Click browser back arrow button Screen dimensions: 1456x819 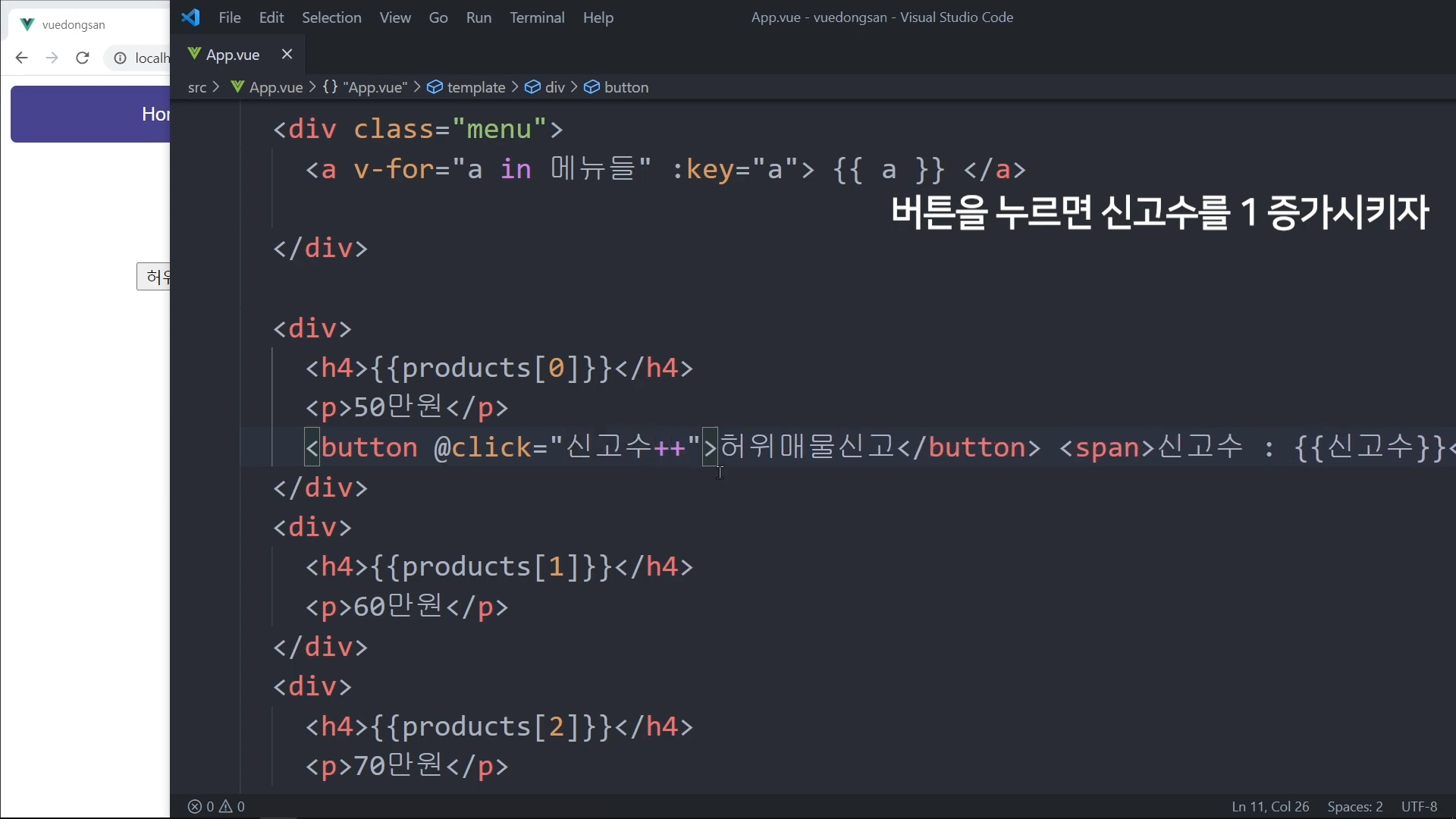[x=21, y=58]
